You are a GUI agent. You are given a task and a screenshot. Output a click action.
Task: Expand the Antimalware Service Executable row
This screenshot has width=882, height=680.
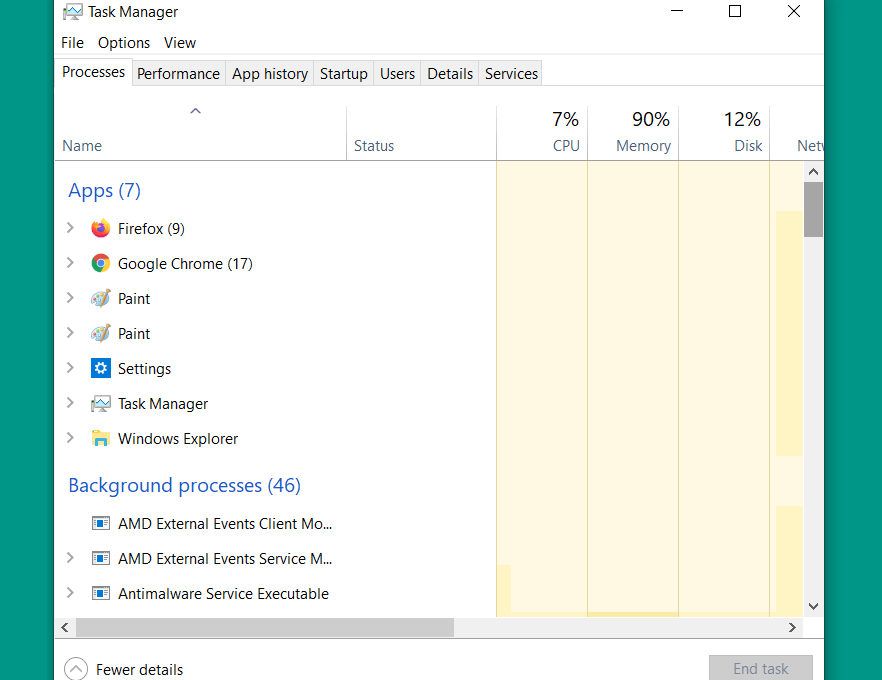click(70, 592)
